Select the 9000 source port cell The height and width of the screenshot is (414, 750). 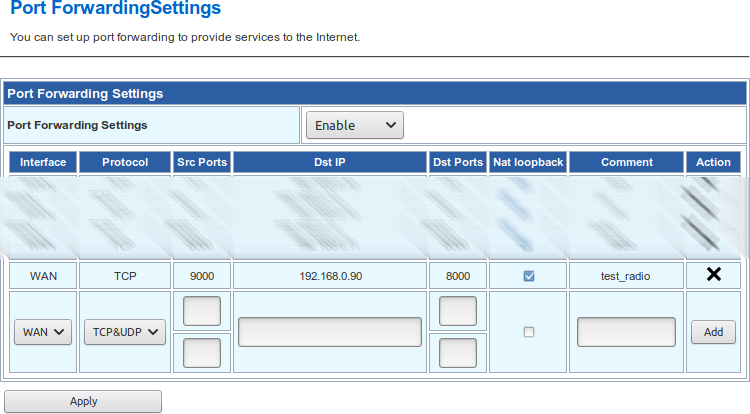(202, 276)
